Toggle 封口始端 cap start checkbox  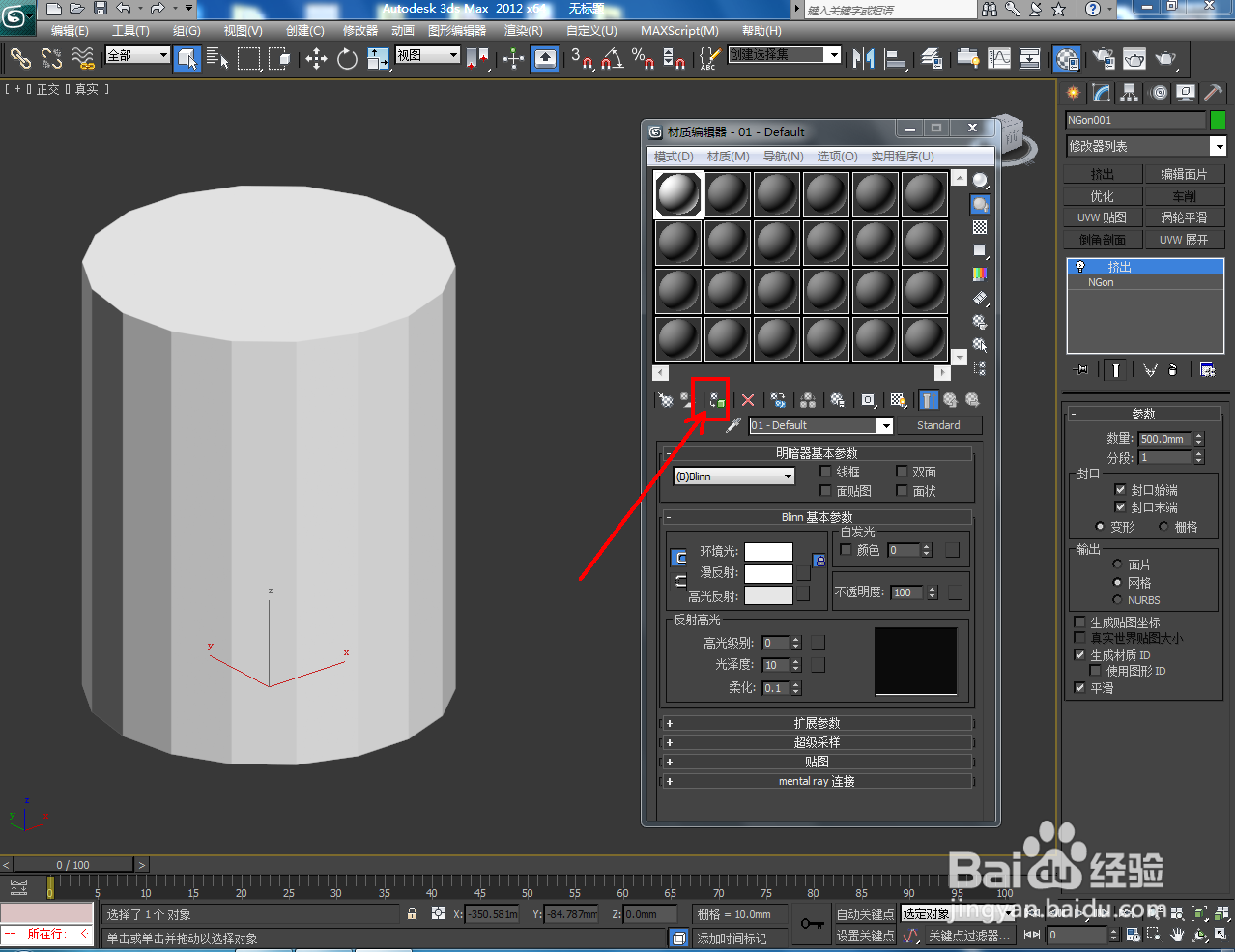[1120, 490]
